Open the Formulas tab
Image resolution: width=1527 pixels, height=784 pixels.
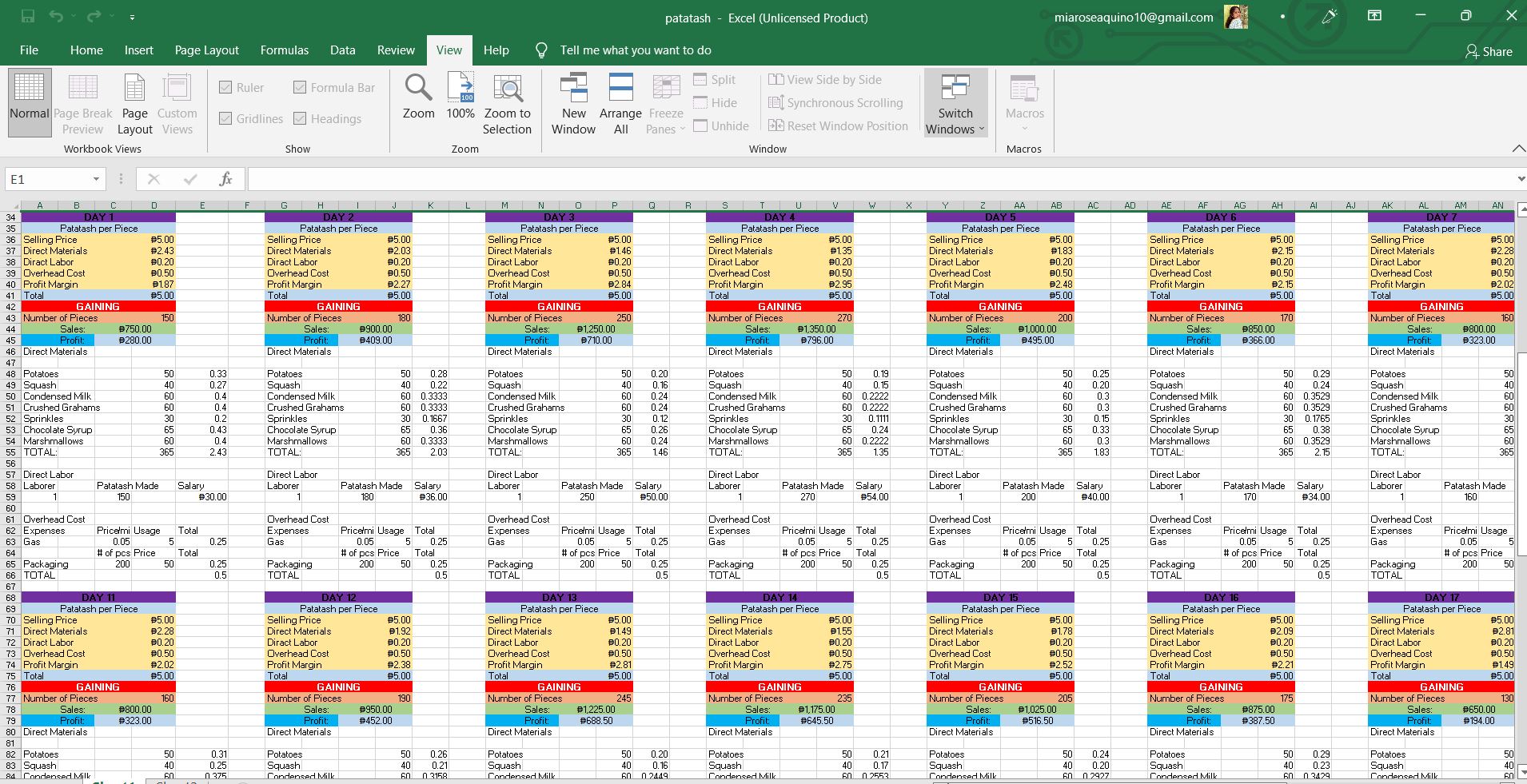284,50
